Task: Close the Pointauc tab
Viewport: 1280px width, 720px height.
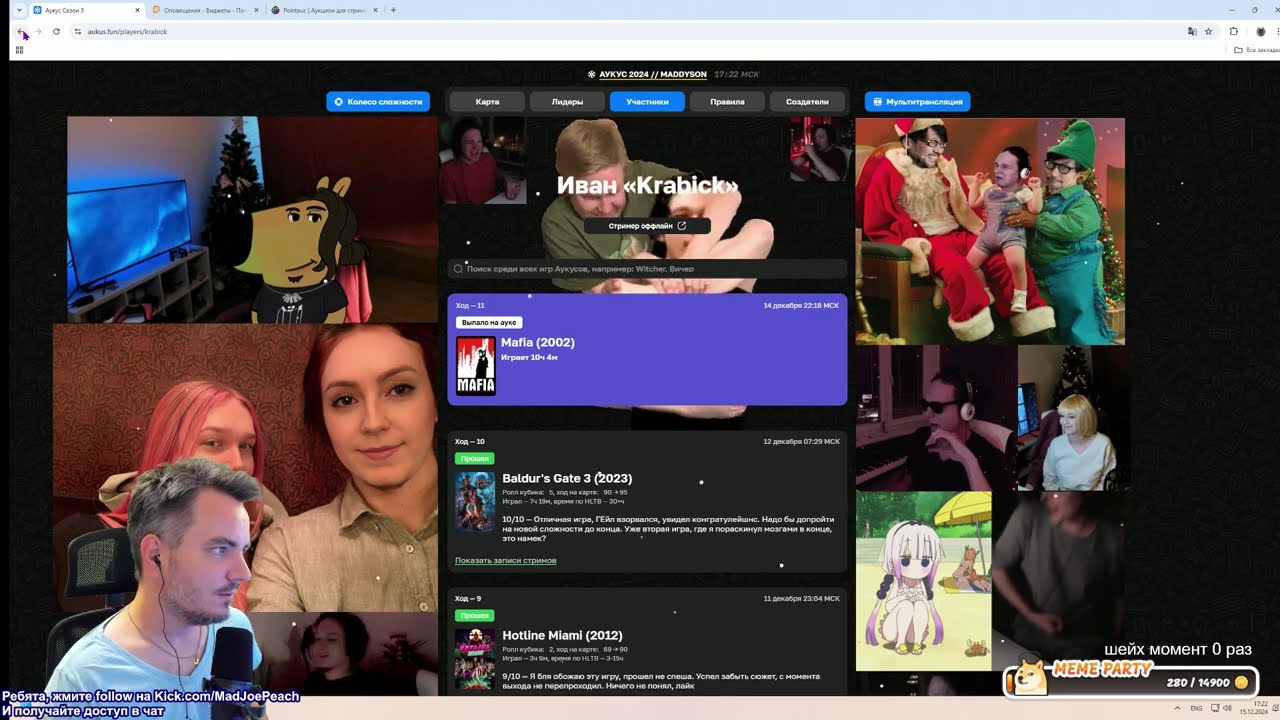Action: pos(376,10)
